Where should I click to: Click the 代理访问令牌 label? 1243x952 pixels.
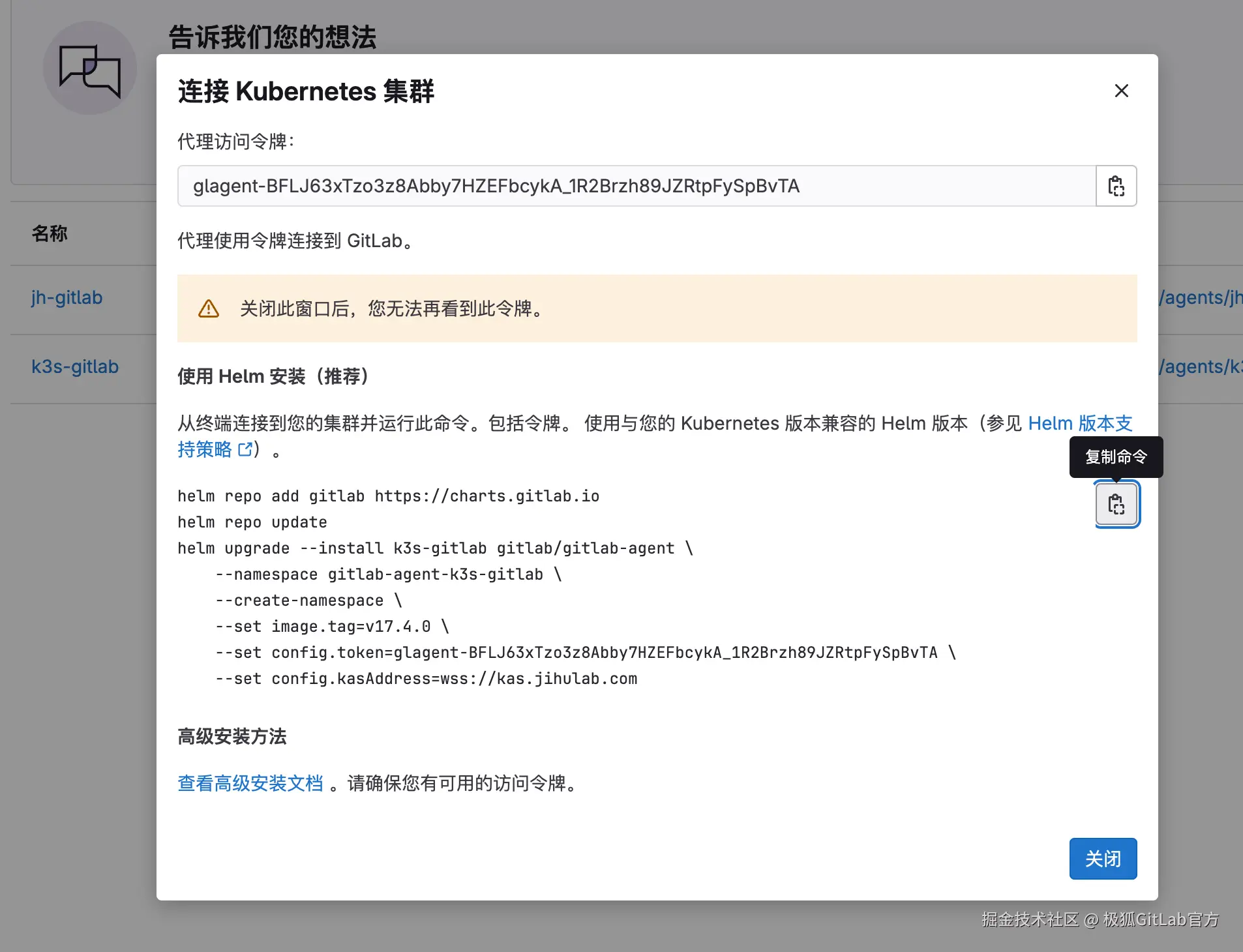click(236, 141)
